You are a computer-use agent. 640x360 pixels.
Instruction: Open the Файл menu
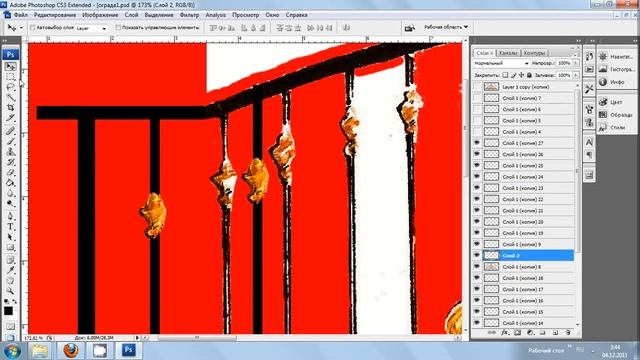click(21, 15)
